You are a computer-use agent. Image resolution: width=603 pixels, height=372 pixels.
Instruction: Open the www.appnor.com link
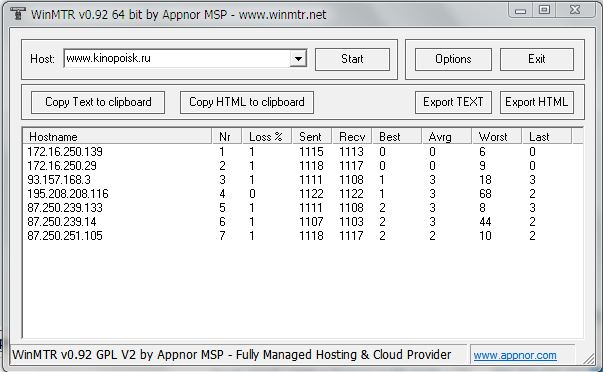(x=515, y=355)
